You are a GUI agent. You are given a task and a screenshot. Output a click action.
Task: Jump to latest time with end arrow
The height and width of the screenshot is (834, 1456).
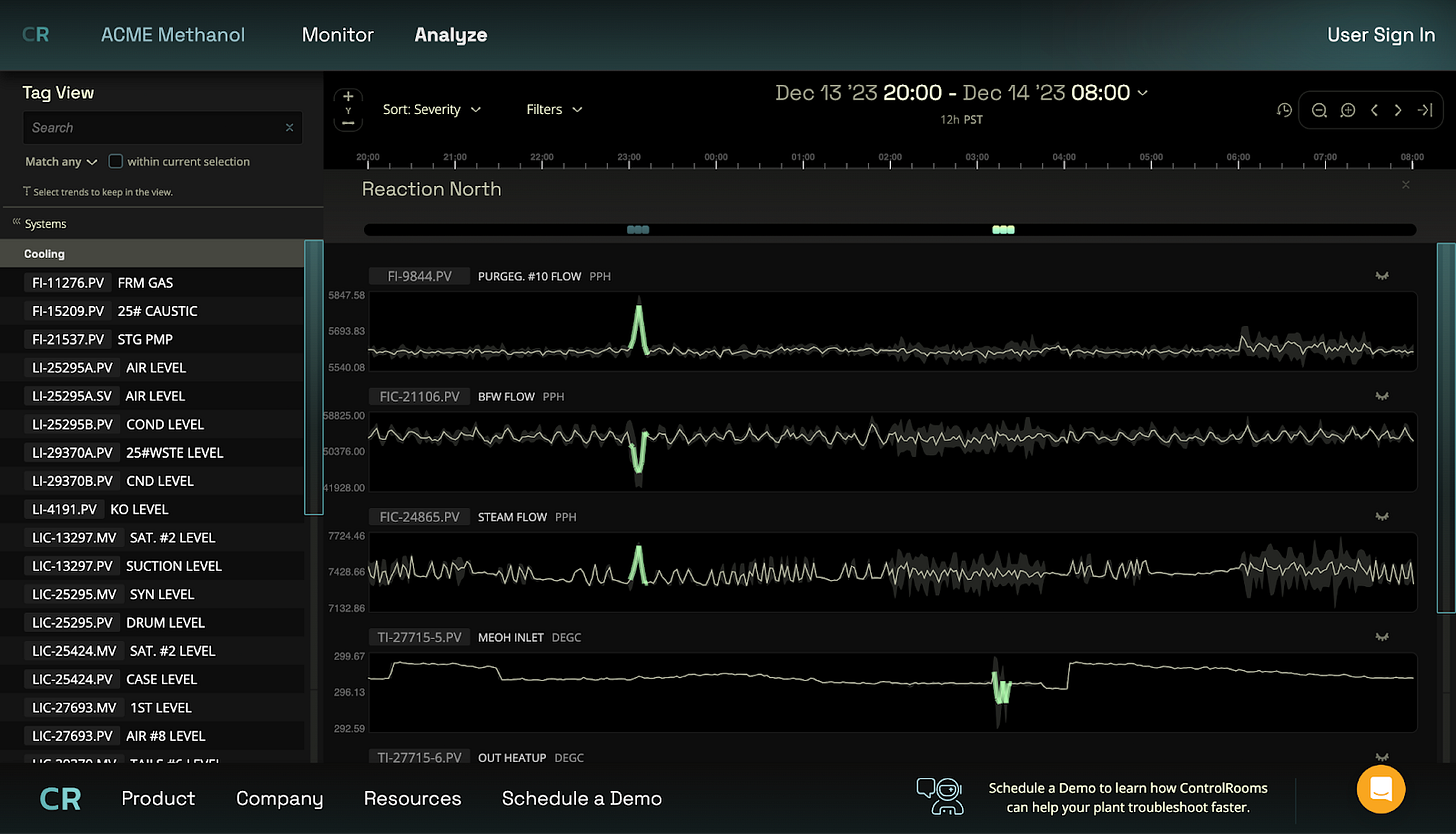point(1425,110)
